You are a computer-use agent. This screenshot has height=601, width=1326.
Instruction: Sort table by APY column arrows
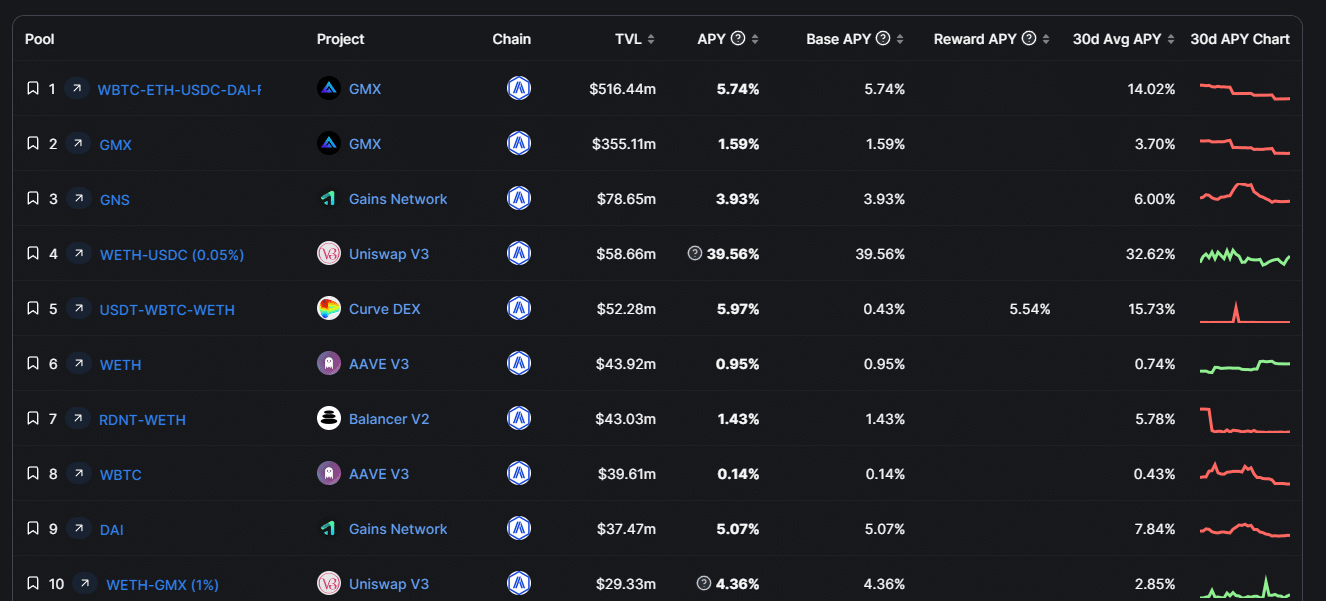tap(755, 39)
